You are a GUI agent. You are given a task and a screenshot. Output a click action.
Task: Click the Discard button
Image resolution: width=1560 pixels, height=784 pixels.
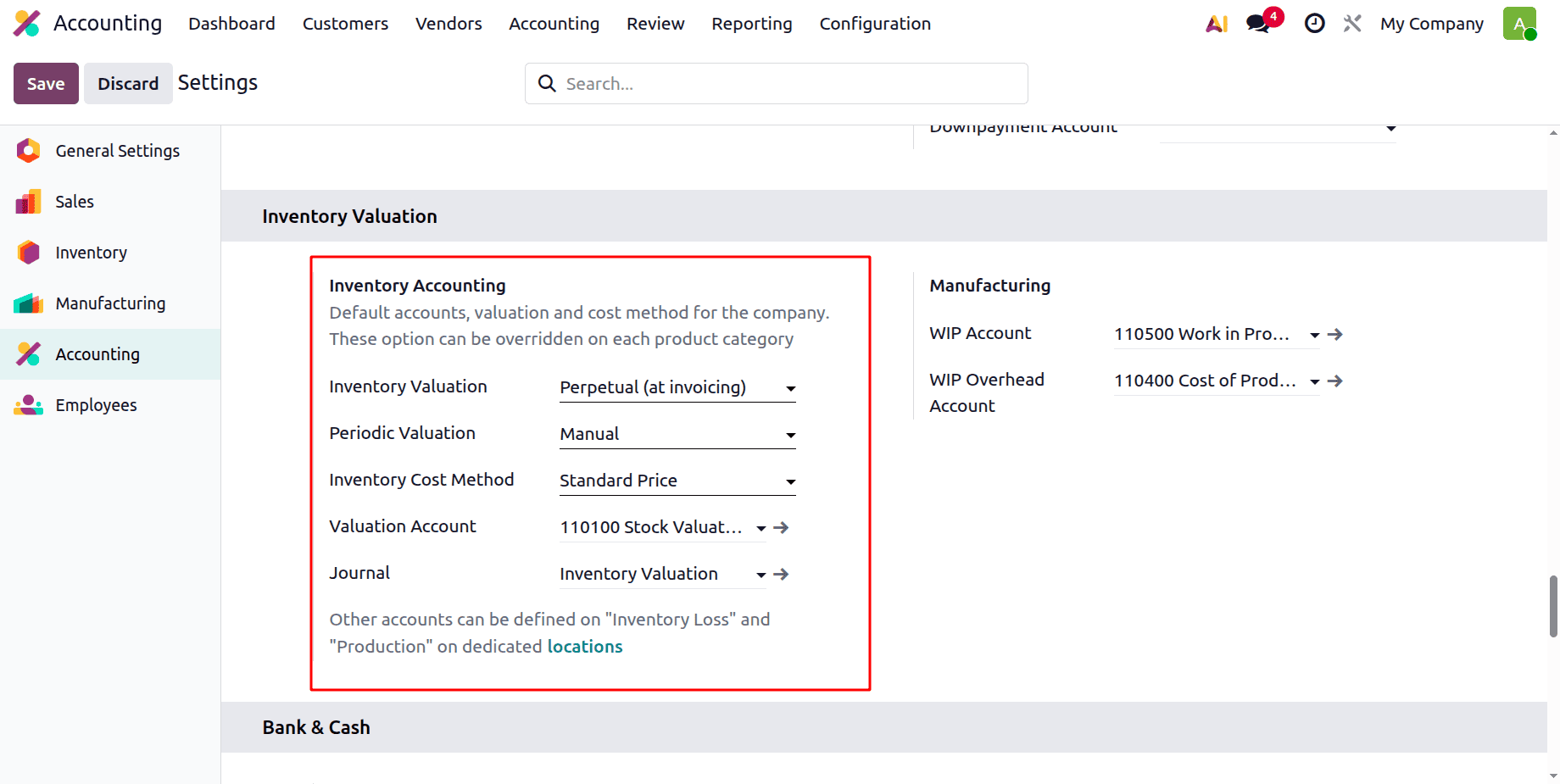[x=128, y=83]
